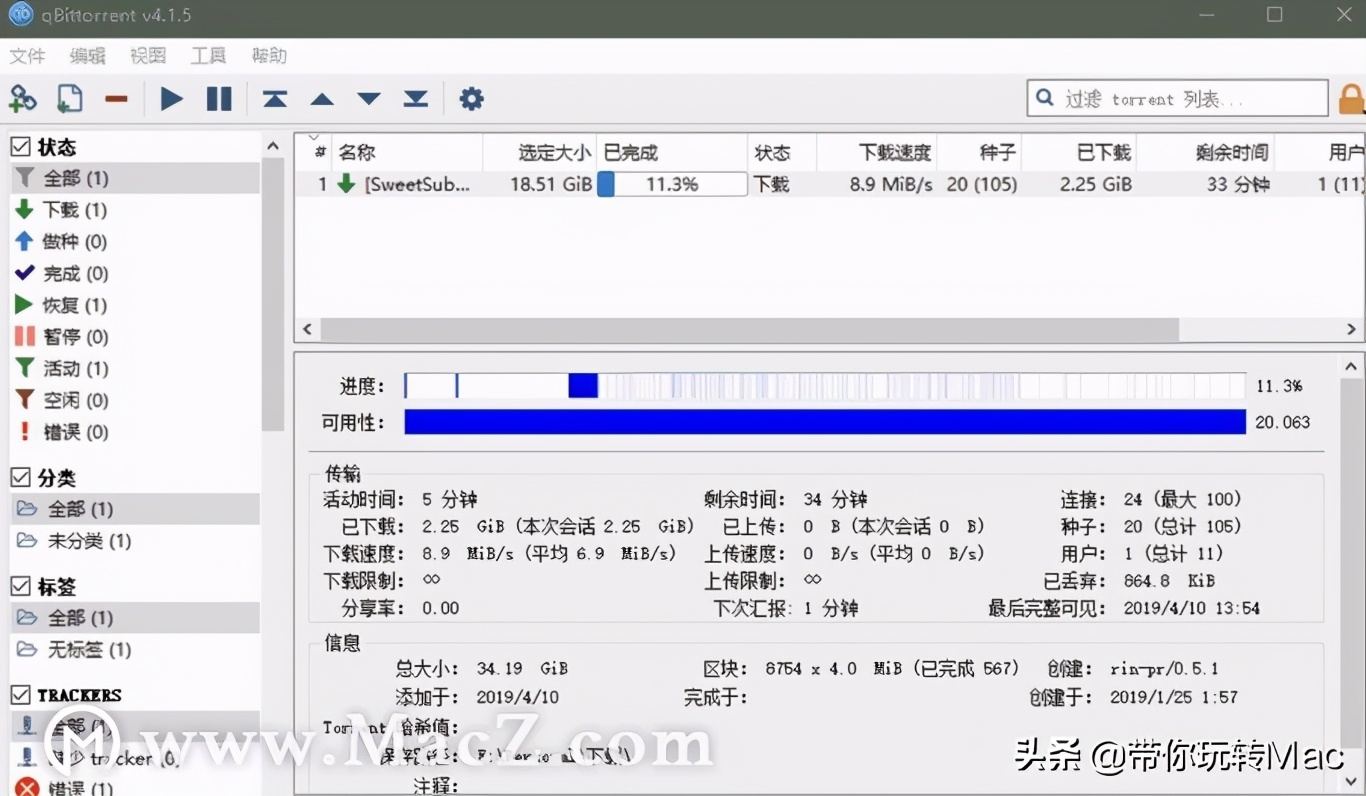Move torrent to bottom of queue

pos(415,98)
